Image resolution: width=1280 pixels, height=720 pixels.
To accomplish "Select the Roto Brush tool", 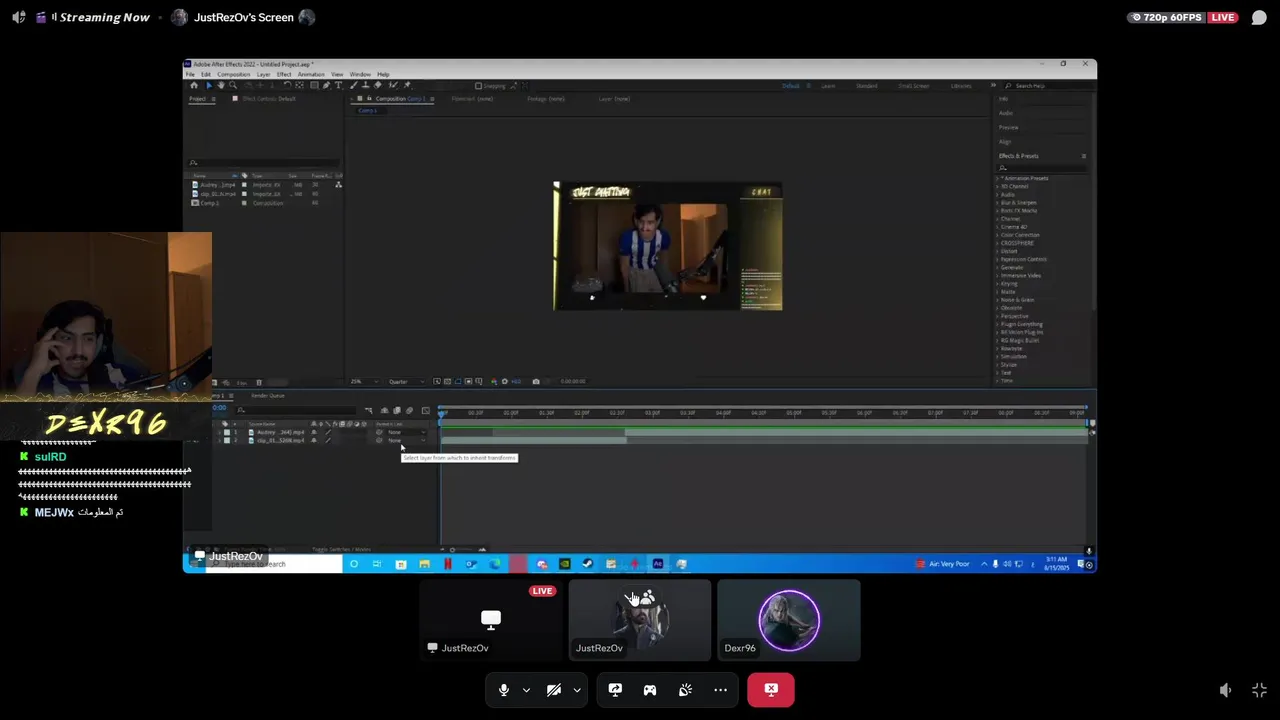I will (393, 85).
